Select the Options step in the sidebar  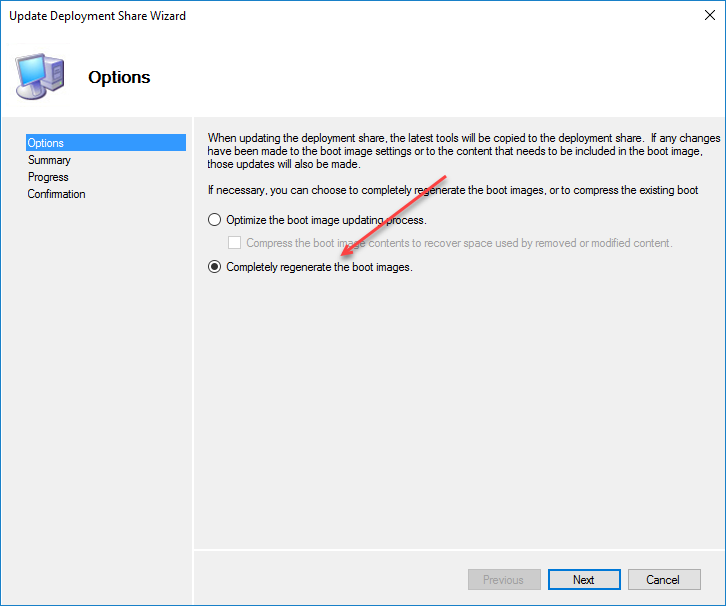(x=46, y=143)
